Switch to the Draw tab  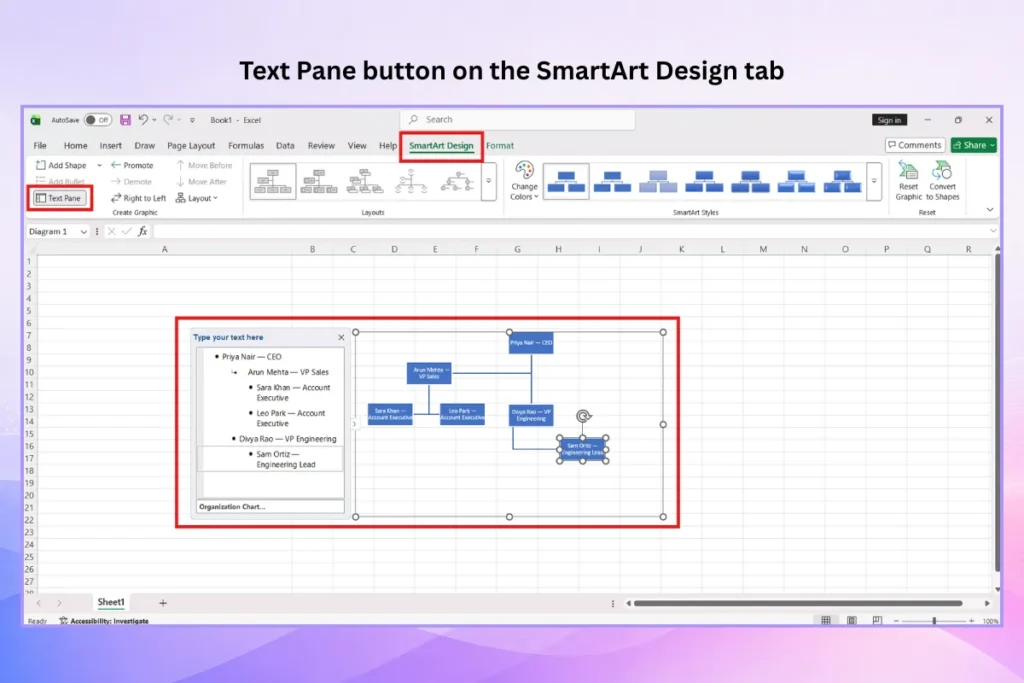(144, 146)
